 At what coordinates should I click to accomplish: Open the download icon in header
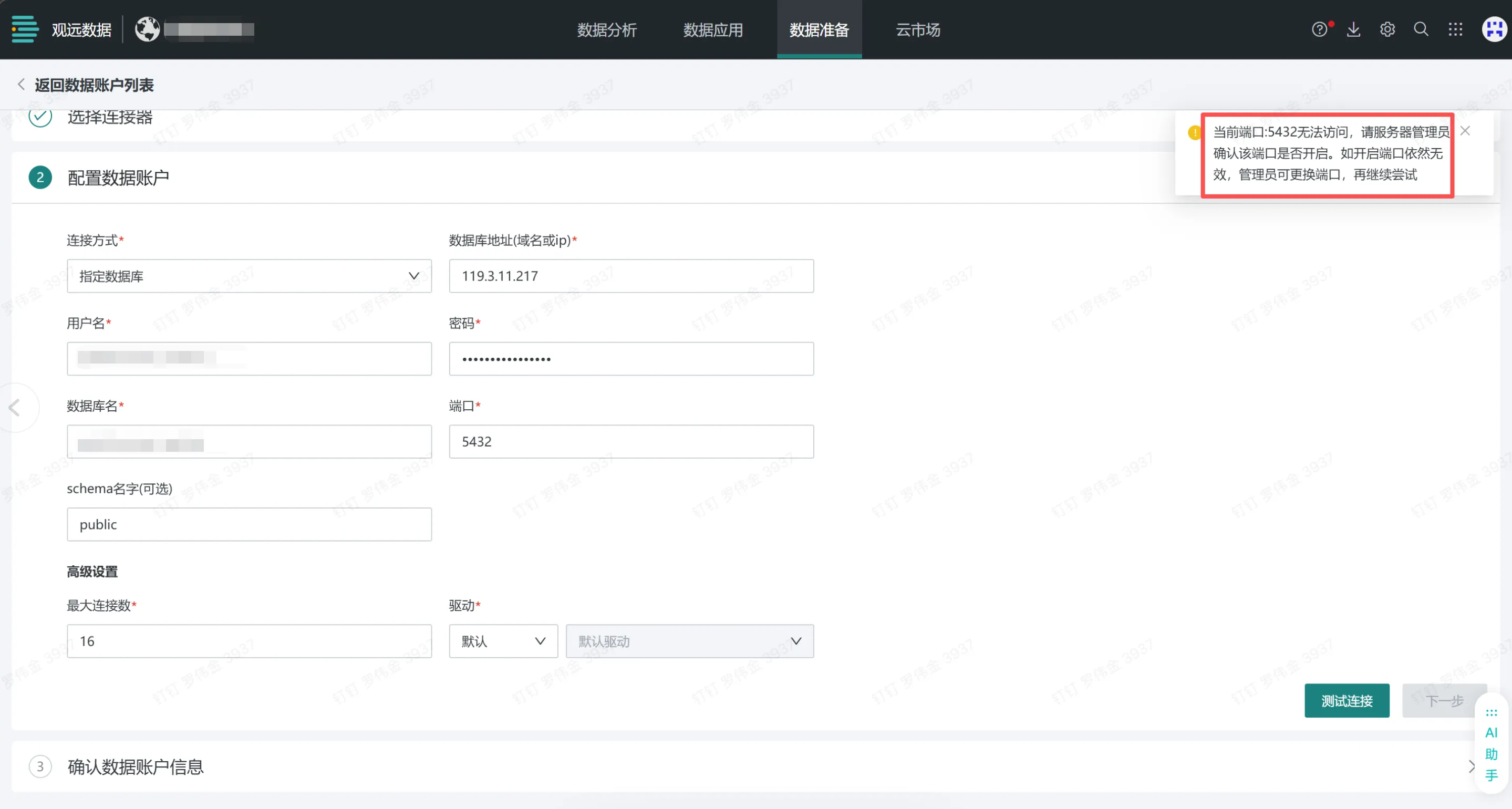click(x=1353, y=29)
